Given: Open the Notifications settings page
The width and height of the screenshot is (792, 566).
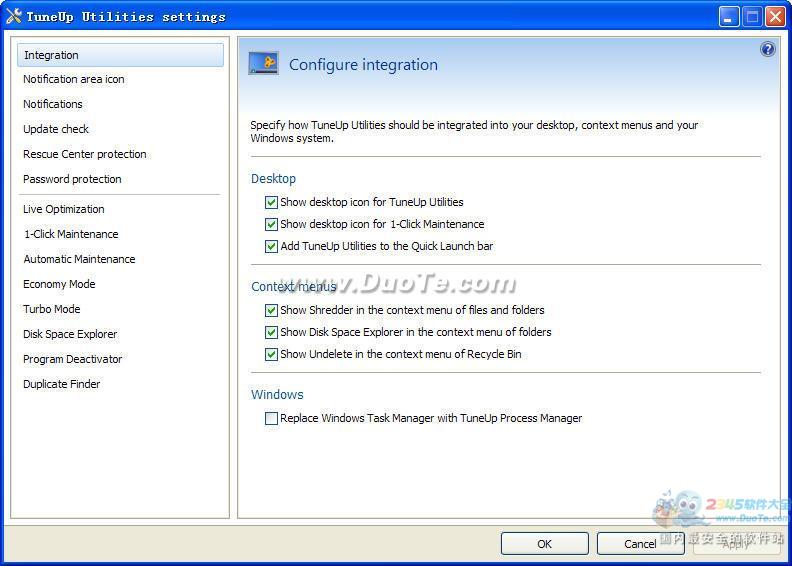Looking at the screenshot, I should tap(53, 104).
